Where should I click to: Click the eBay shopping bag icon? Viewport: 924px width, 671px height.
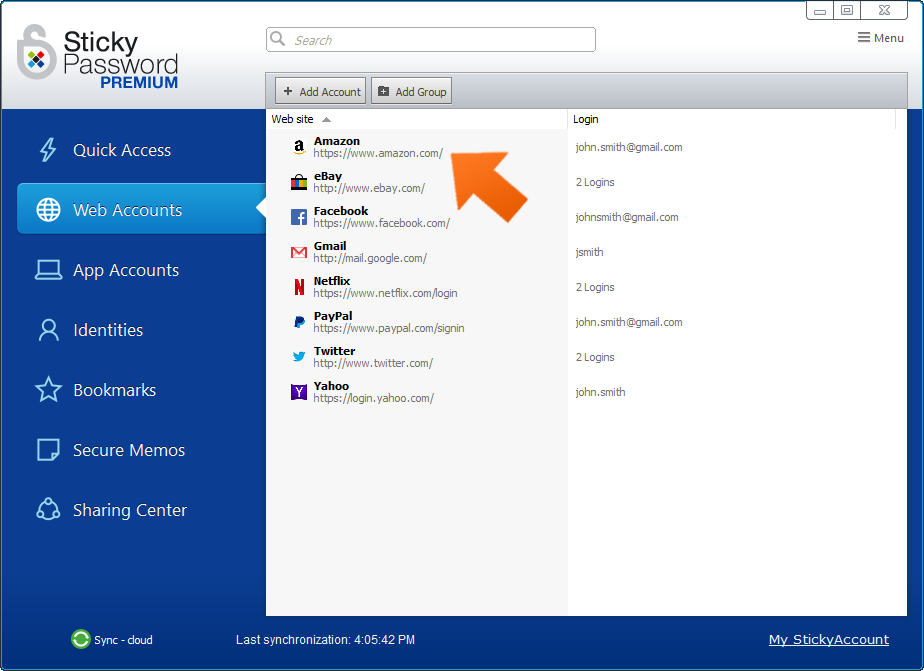(299, 182)
